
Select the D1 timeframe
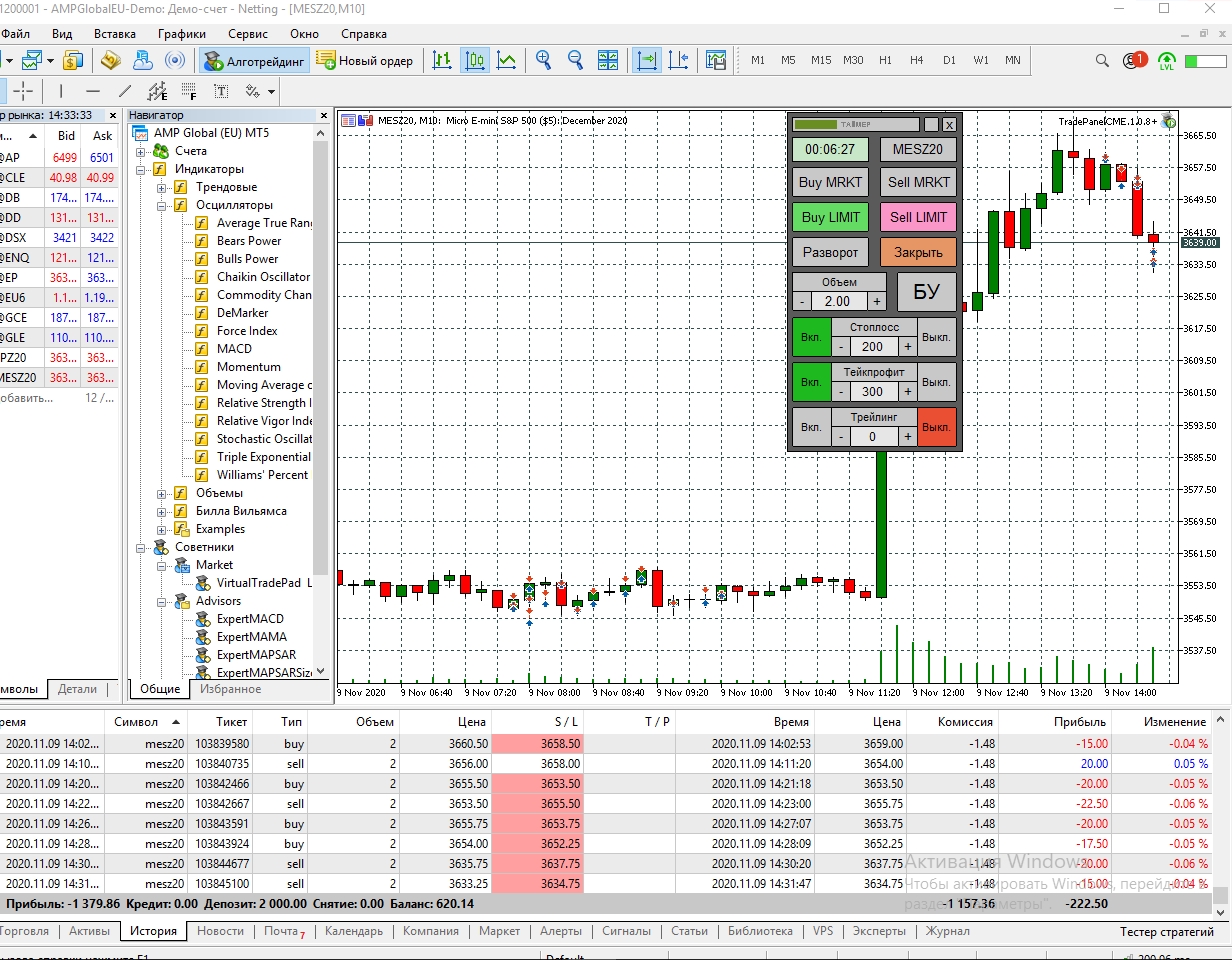(x=949, y=61)
